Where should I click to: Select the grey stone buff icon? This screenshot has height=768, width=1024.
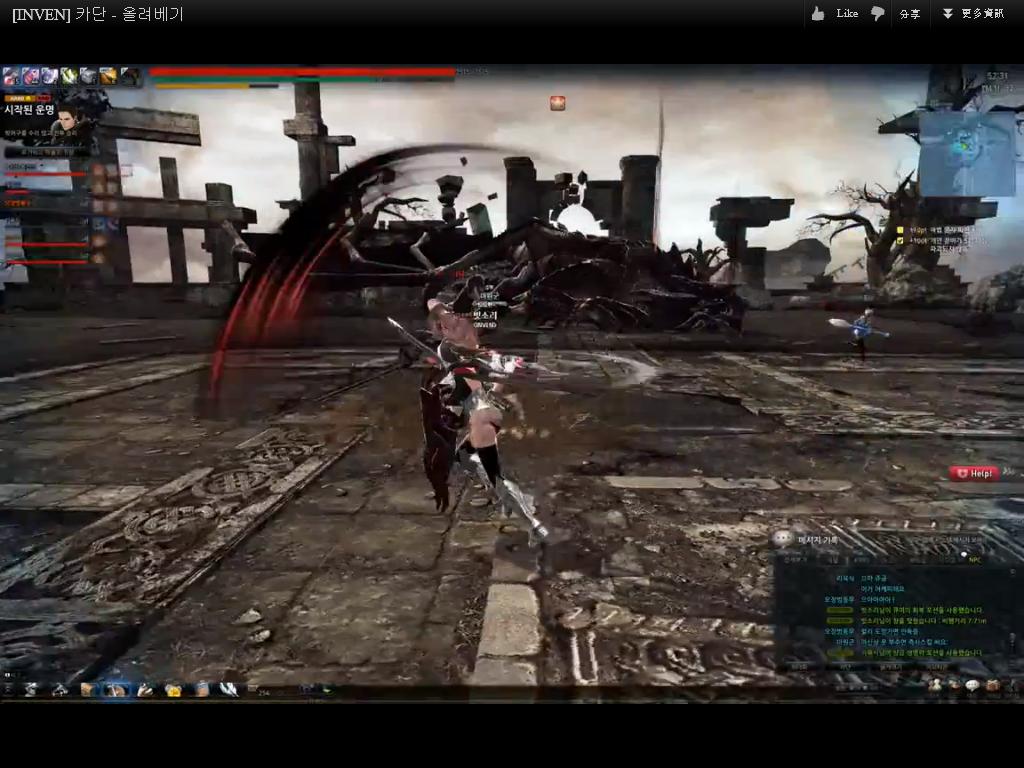point(88,77)
